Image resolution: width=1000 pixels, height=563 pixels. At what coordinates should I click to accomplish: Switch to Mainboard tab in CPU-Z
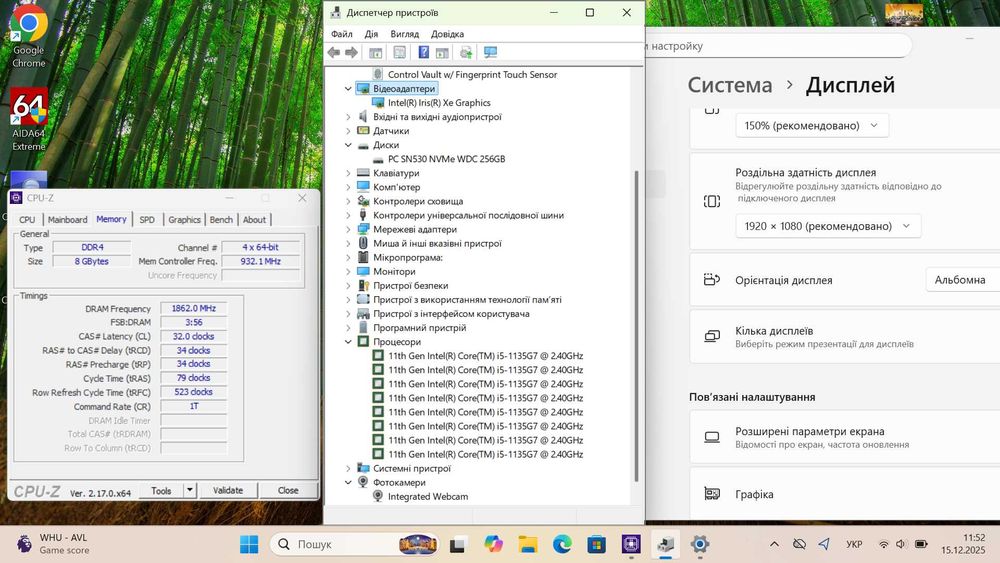(x=68, y=219)
